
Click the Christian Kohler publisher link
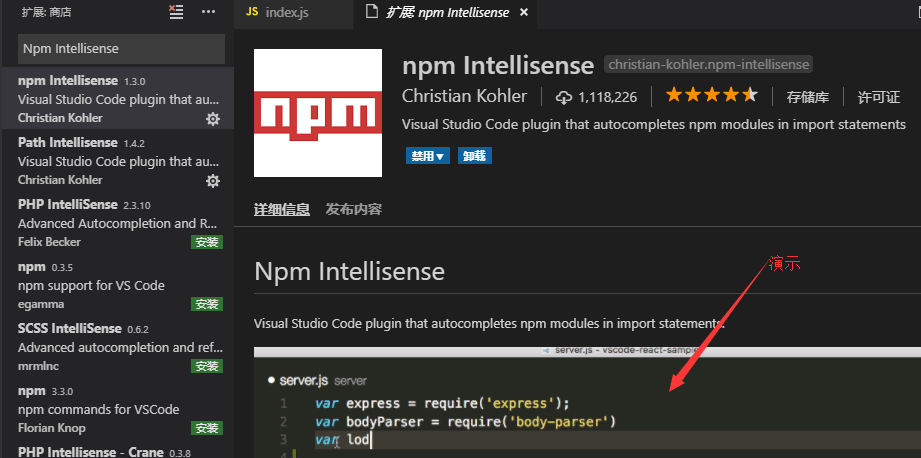click(465, 96)
